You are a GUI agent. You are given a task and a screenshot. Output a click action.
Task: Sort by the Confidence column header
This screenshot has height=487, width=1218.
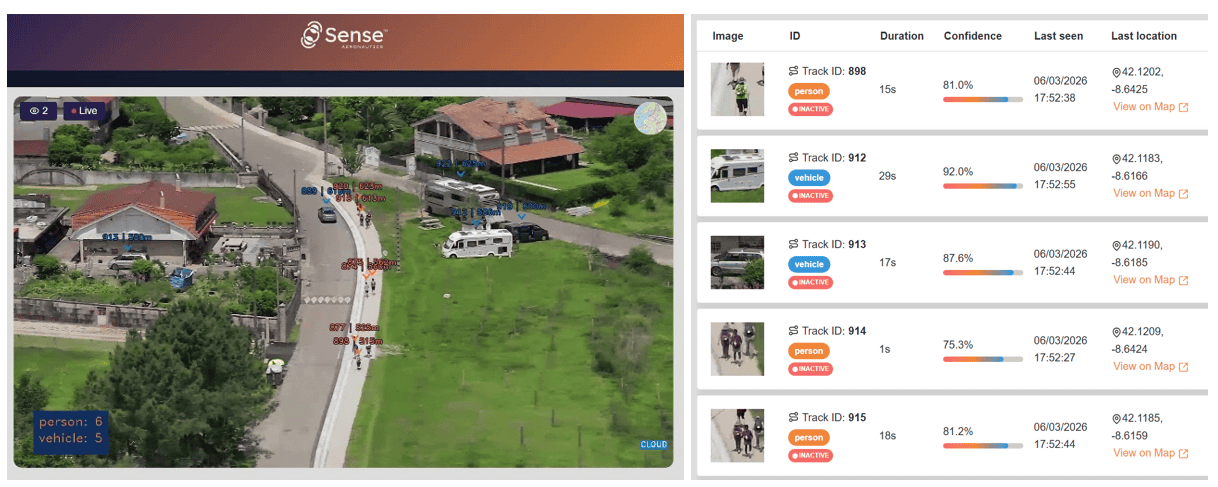click(x=973, y=36)
